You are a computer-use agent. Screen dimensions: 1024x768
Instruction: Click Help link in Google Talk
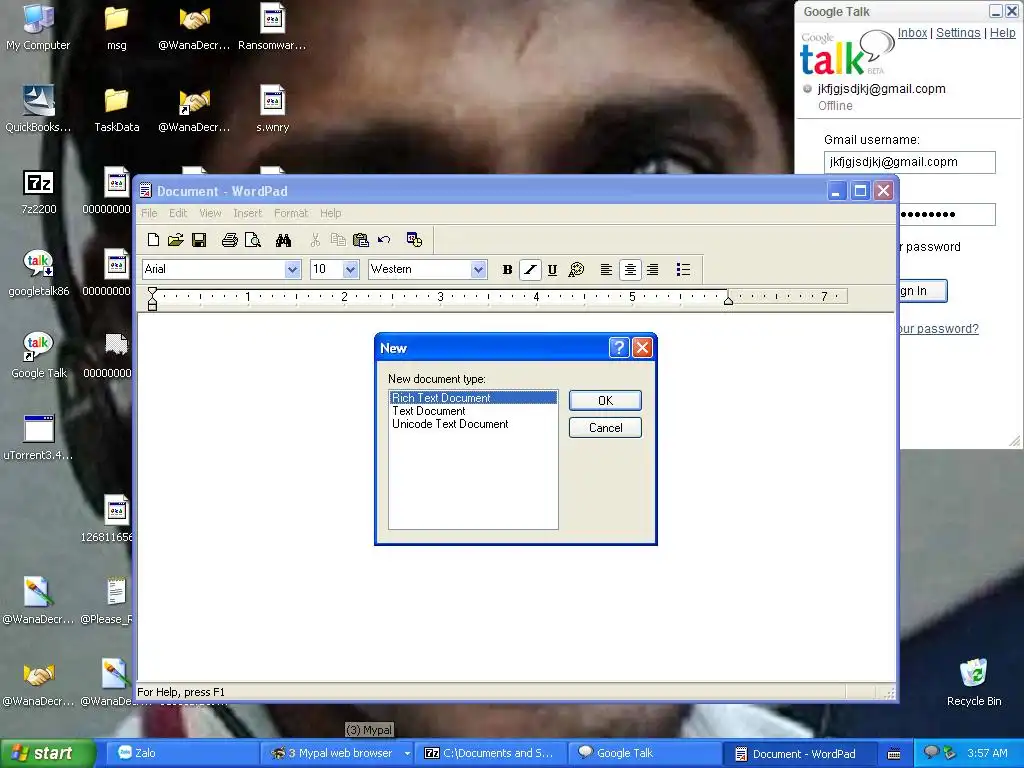pos(1002,33)
